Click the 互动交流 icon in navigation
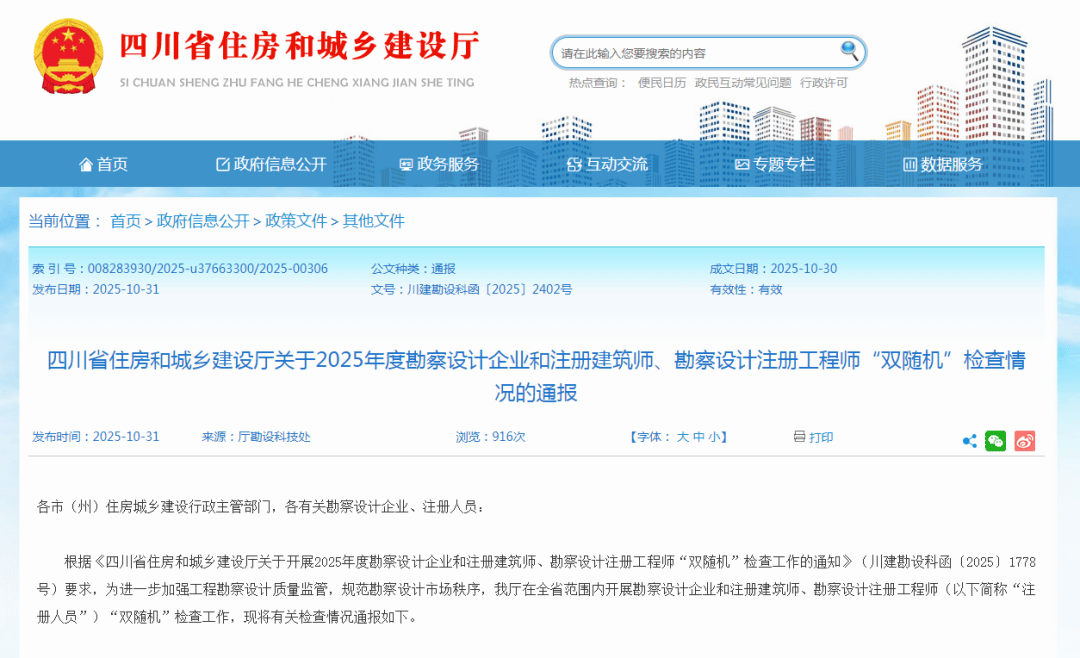1080x658 pixels. [575, 164]
